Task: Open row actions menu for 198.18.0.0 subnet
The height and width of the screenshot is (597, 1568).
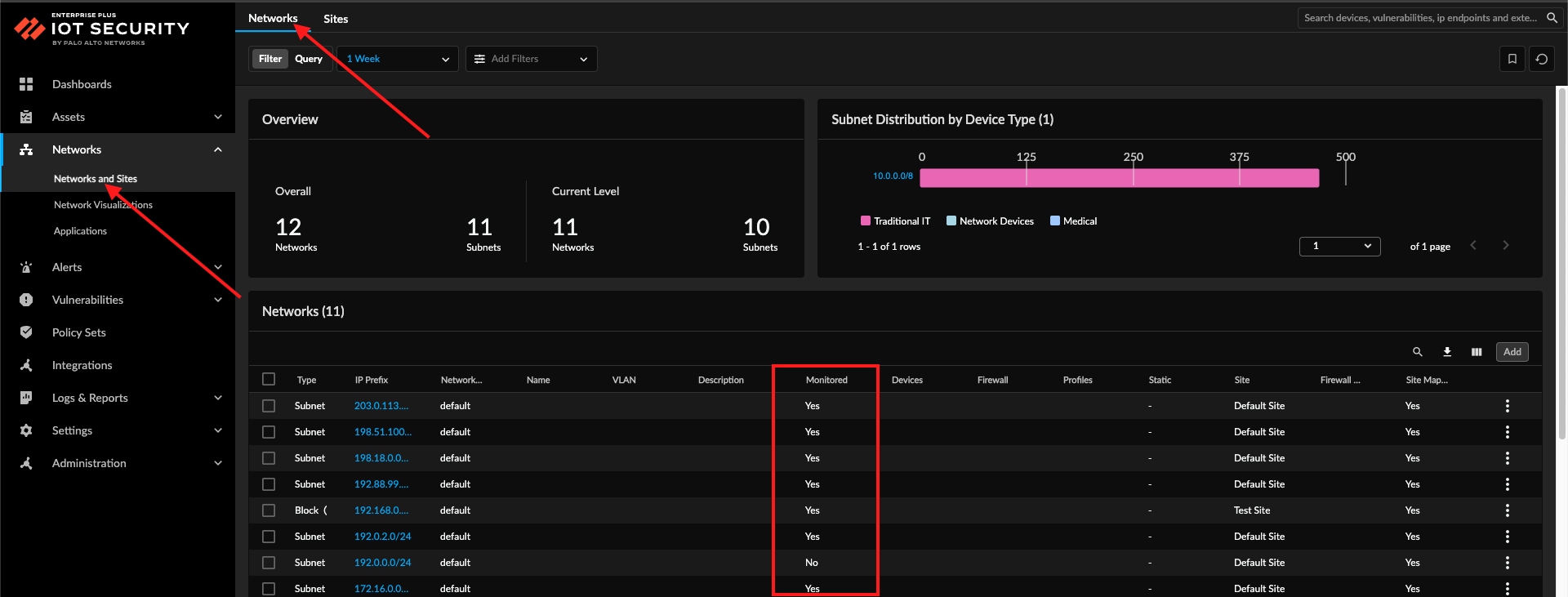Action: pyautogui.click(x=1508, y=458)
